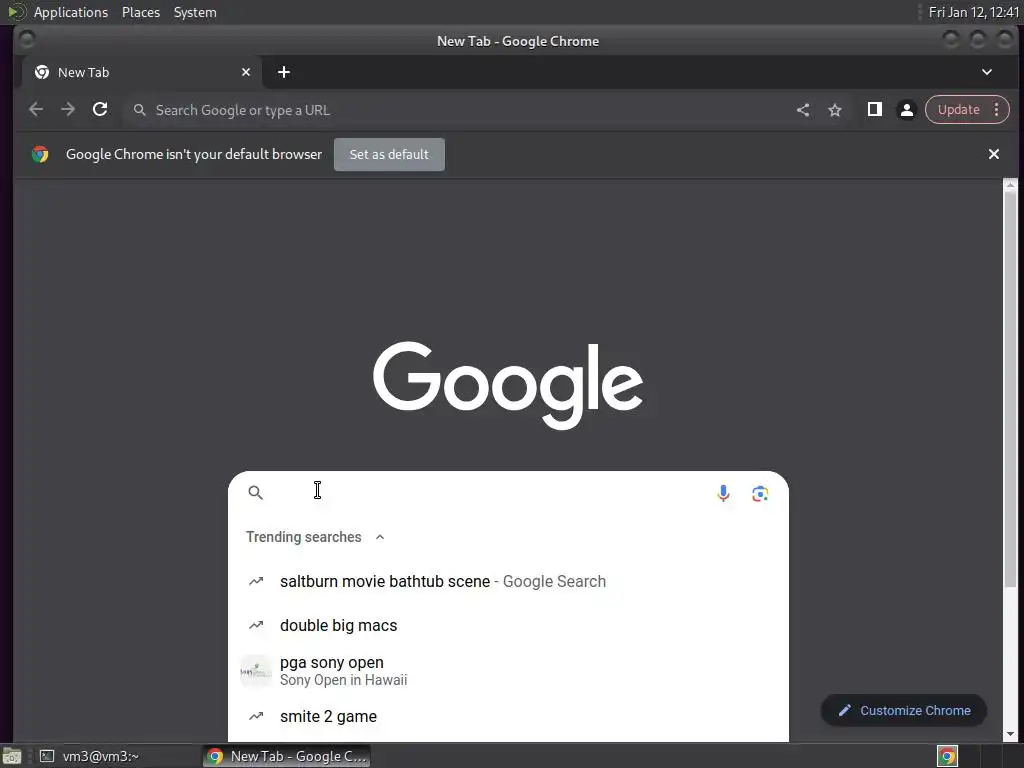The height and width of the screenshot is (768, 1024).
Task: Click the browser back arrow
Action: pos(36,110)
